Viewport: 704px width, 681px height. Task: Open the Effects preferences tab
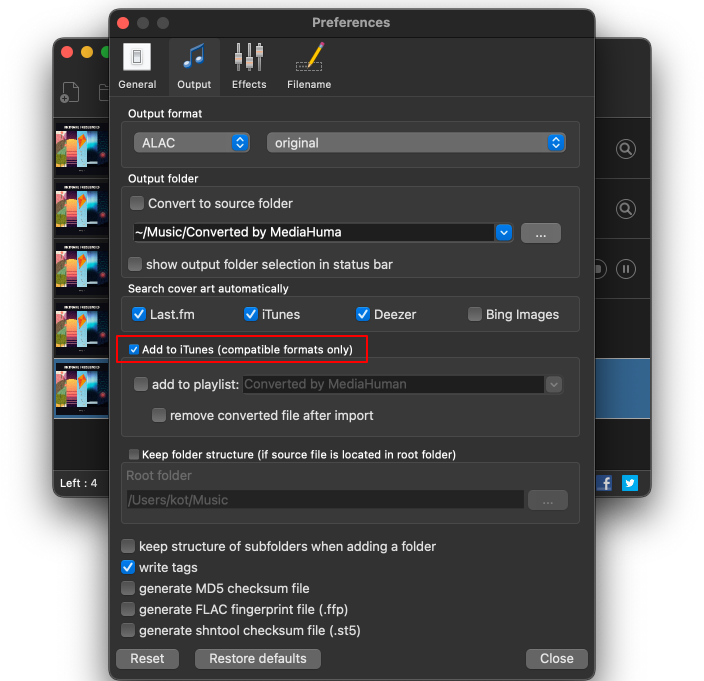[x=249, y=66]
